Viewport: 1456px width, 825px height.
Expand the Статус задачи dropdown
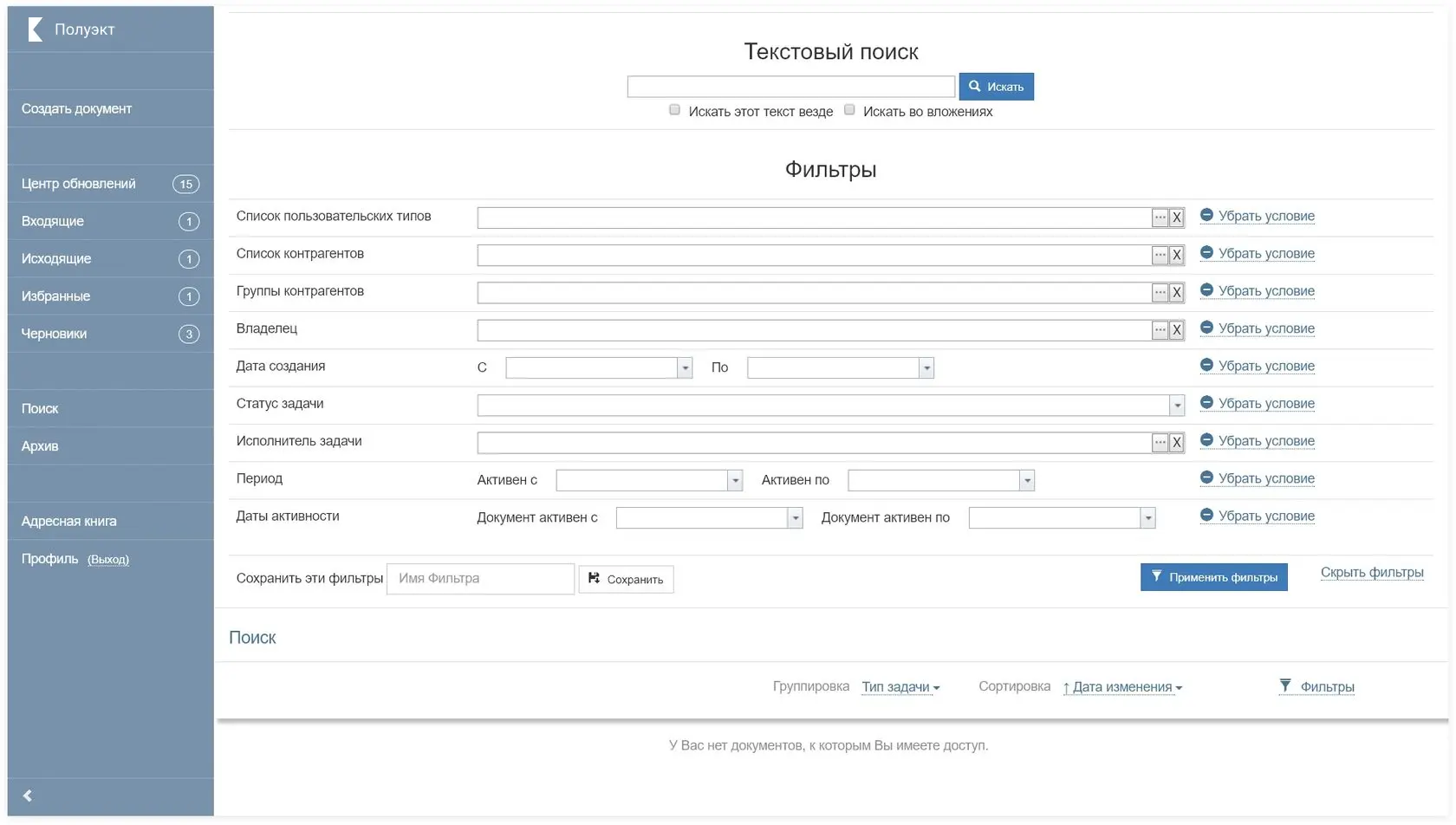(x=1177, y=406)
